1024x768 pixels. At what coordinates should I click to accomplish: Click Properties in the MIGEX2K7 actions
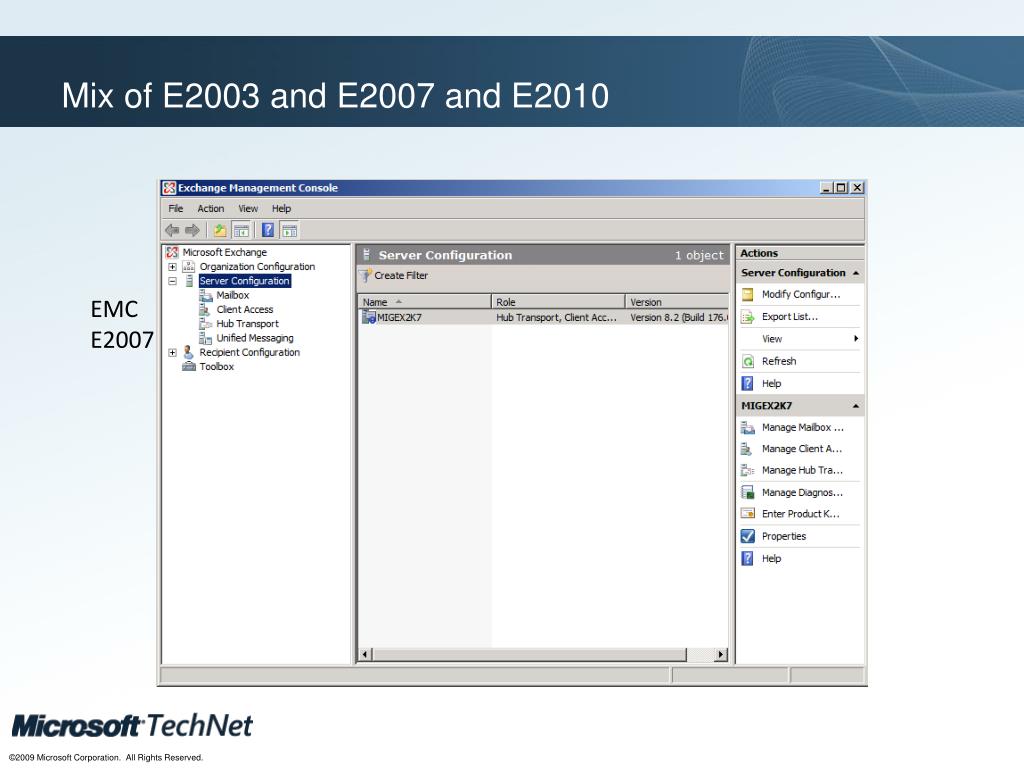[x=784, y=536]
